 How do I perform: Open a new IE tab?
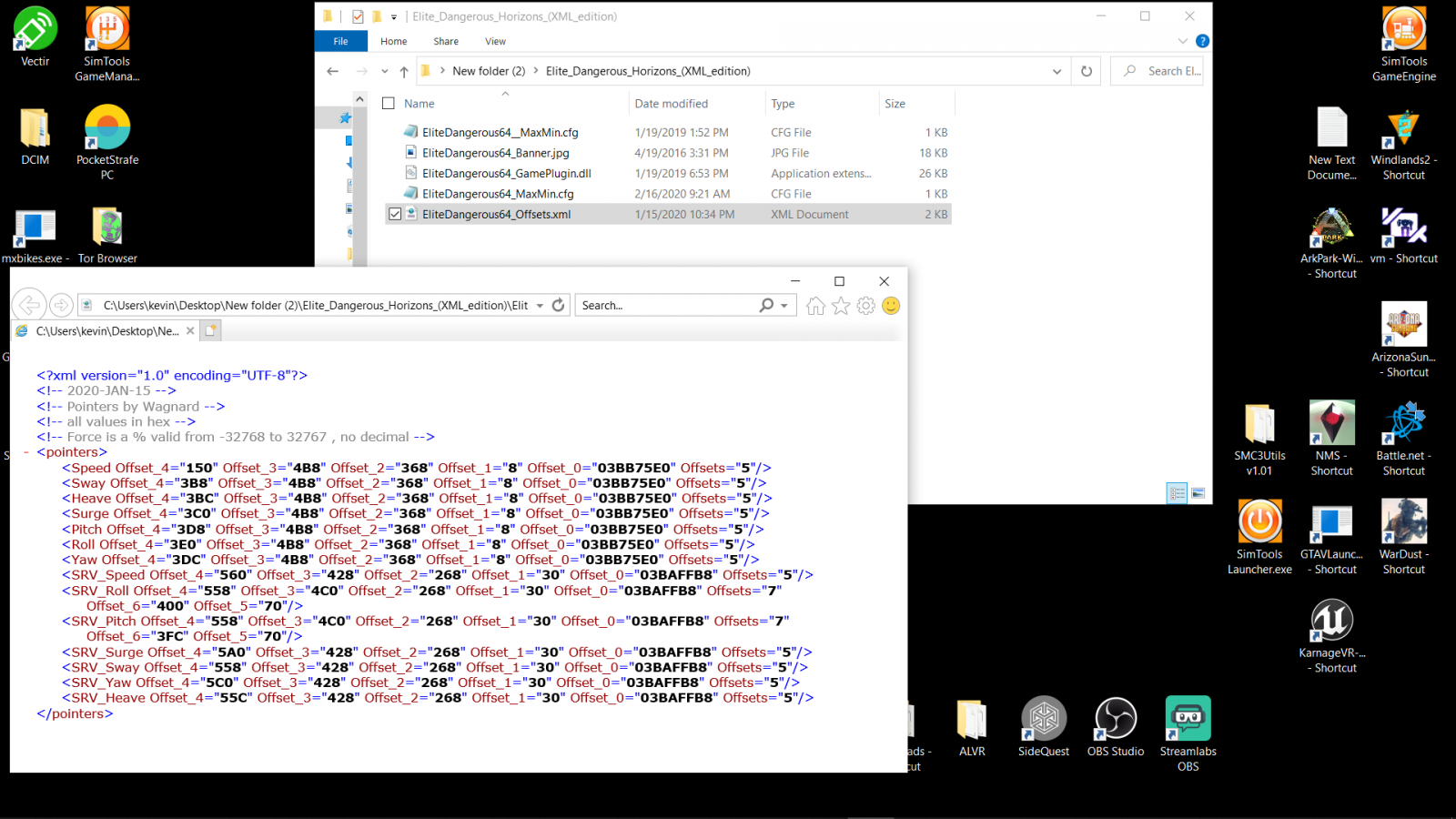(210, 331)
